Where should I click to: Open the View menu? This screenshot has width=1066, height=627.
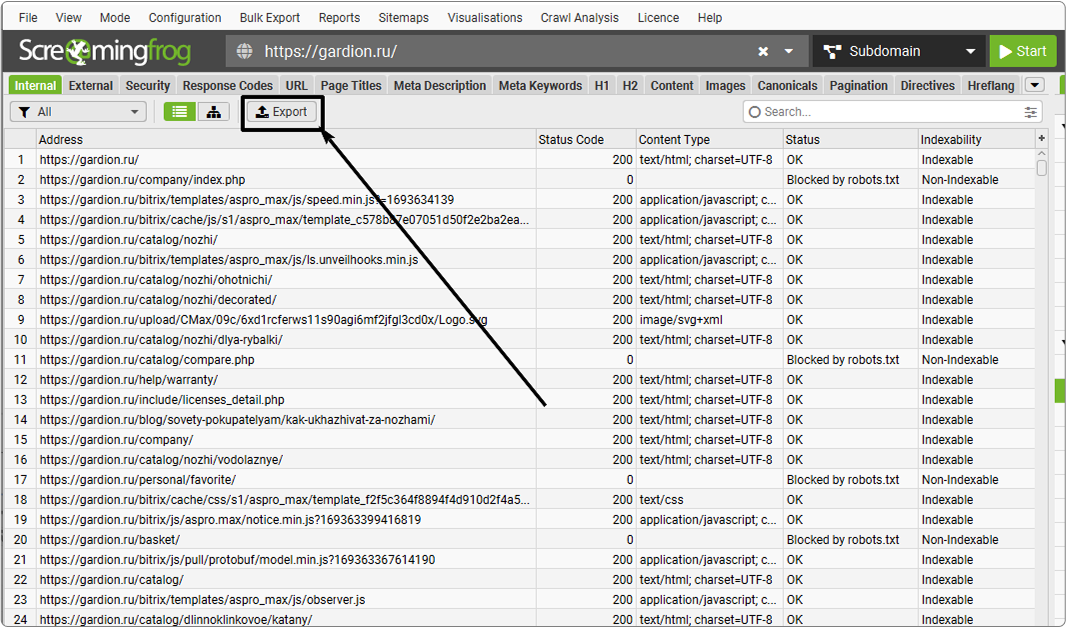69,18
